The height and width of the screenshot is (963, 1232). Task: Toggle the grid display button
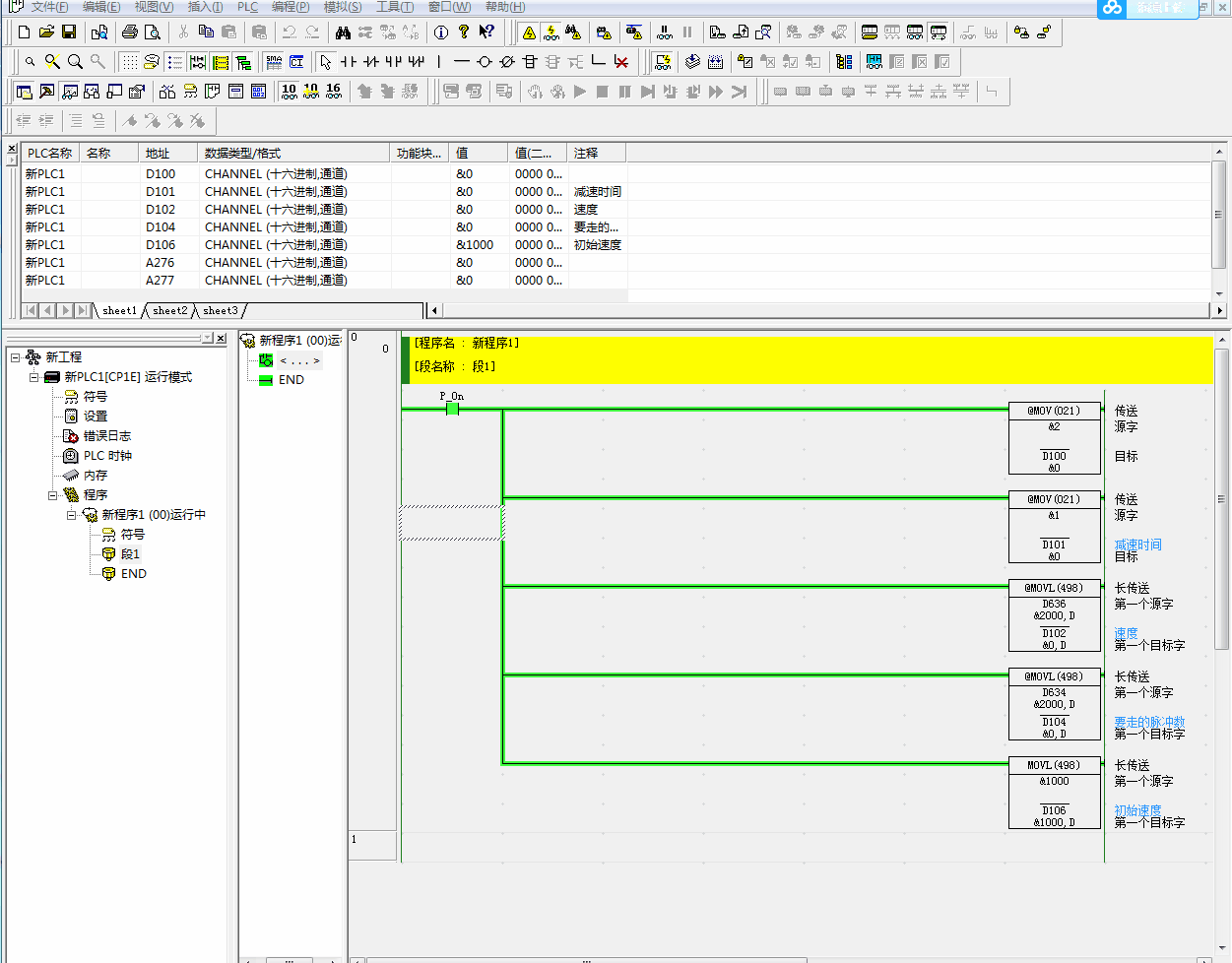pyautogui.click(x=129, y=62)
